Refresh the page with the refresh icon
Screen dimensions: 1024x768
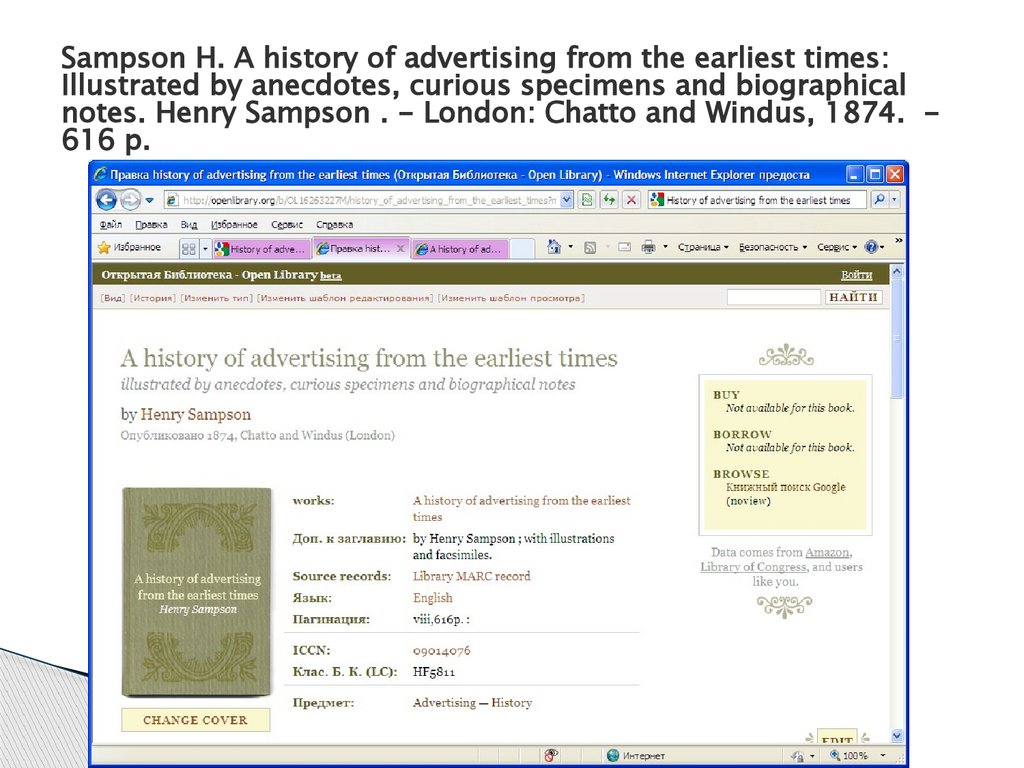click(606, 201)
